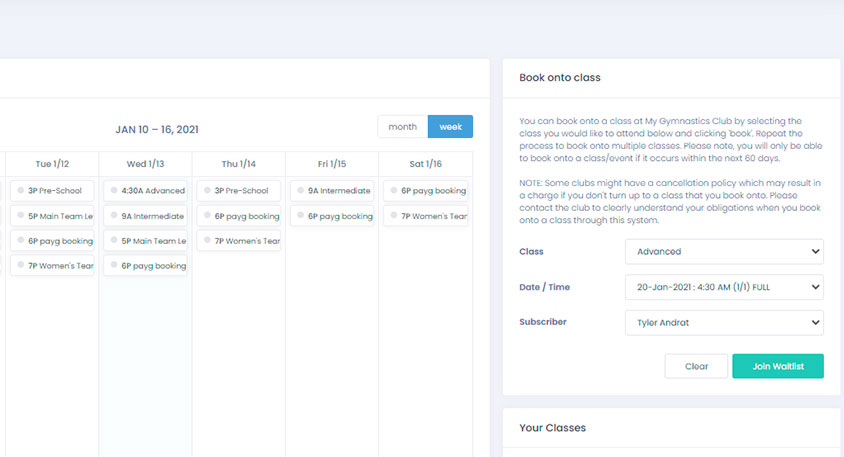The height and width of the screenshot is (457, 844).
Task: Click status dot on Saturday 6P payg booking
Action: coord(394,190)
